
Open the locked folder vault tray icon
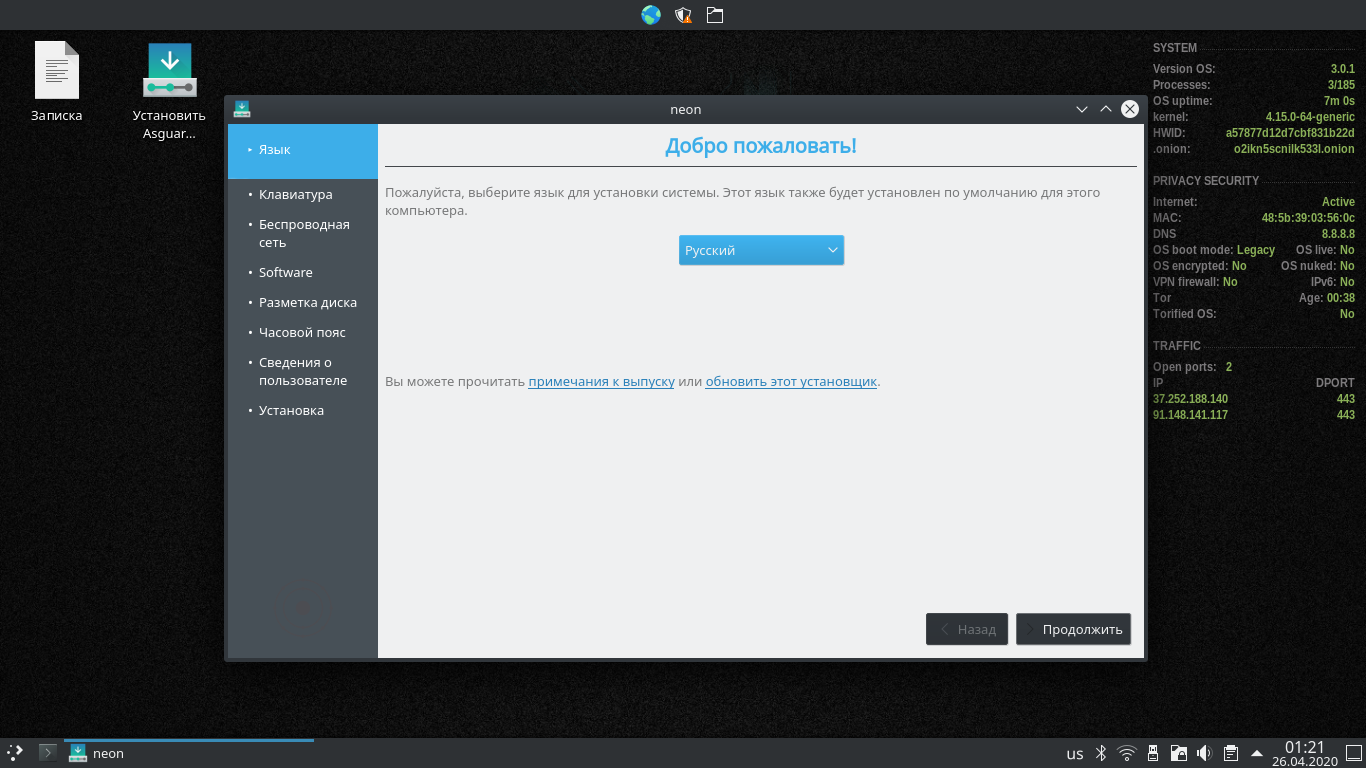1179,753
